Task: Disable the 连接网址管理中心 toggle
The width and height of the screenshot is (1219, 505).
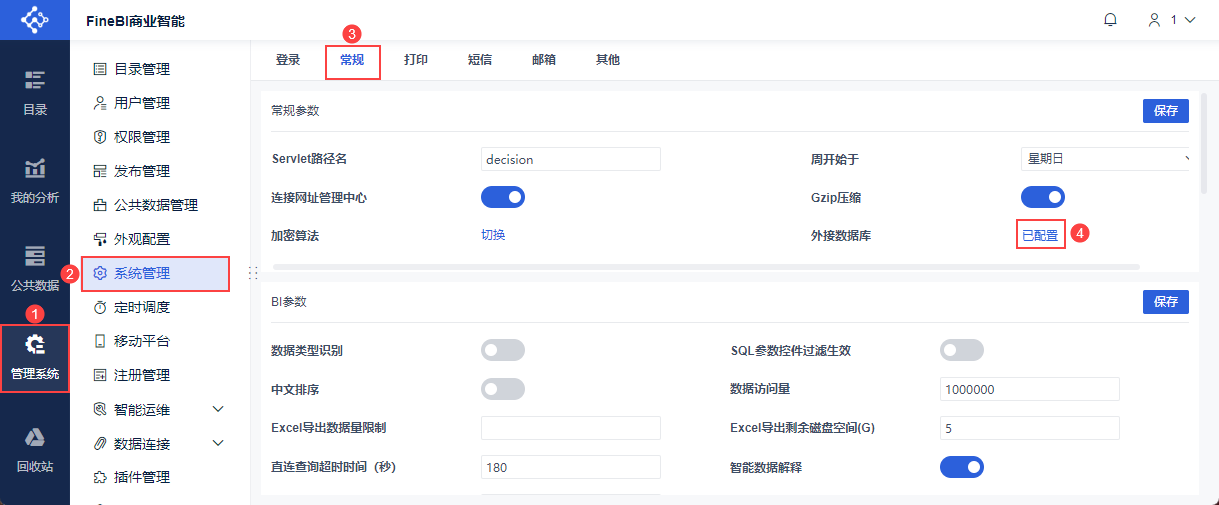Action: (503, 197)
